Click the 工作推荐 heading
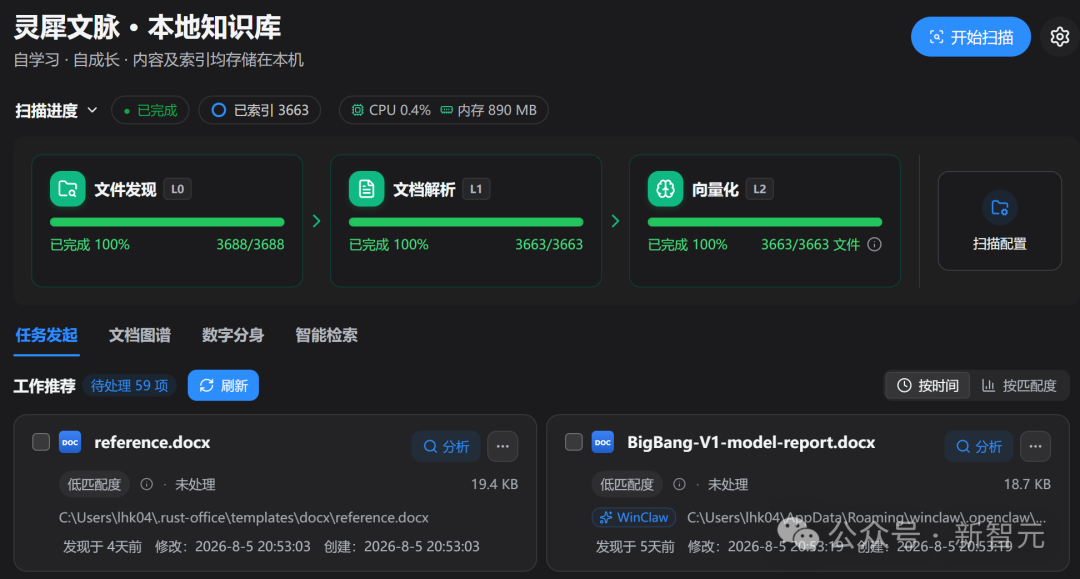Viewport: 1080px width, 579px height. (x=45, y=386)
